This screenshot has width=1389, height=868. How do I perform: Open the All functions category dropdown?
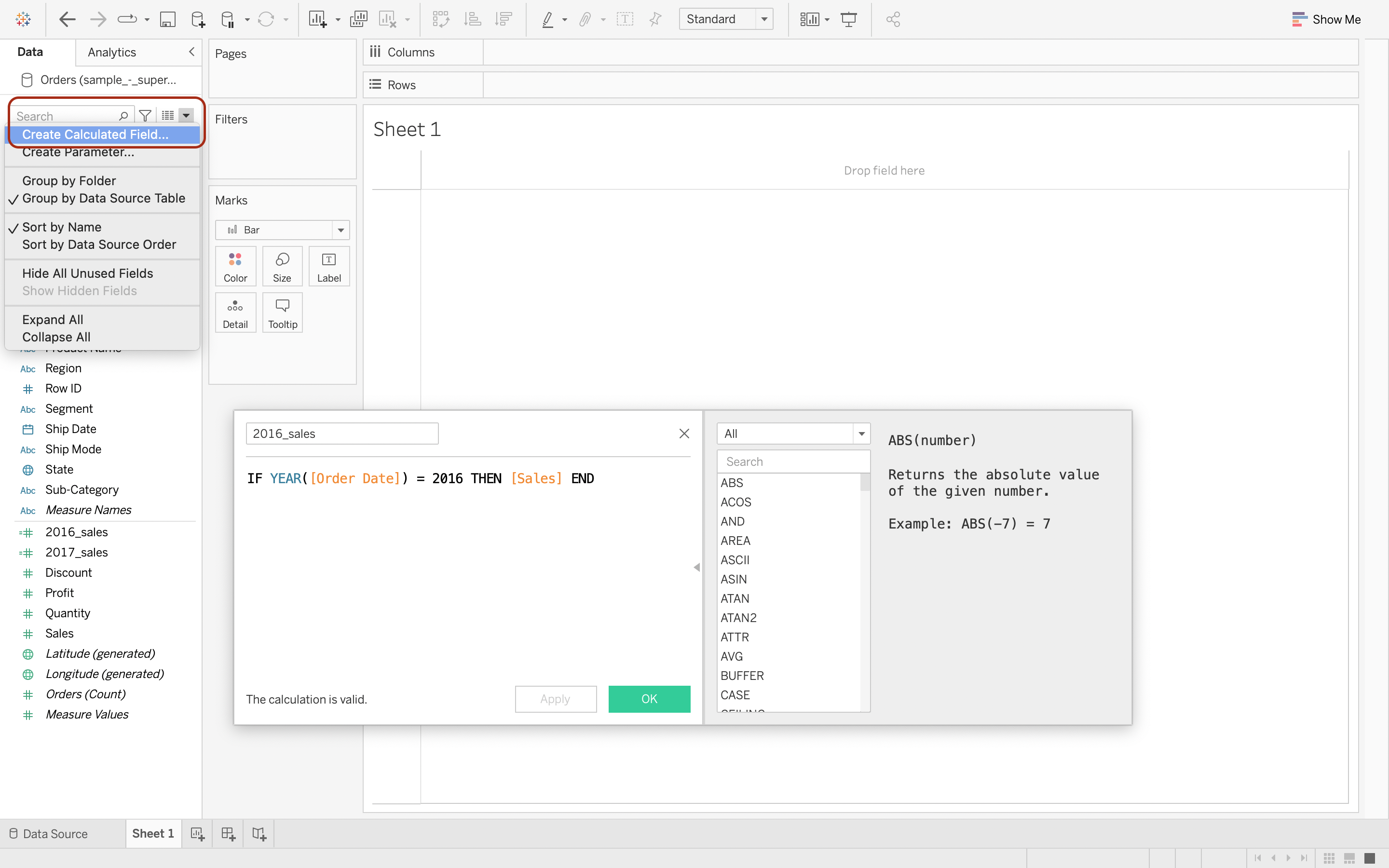(793, 434)
